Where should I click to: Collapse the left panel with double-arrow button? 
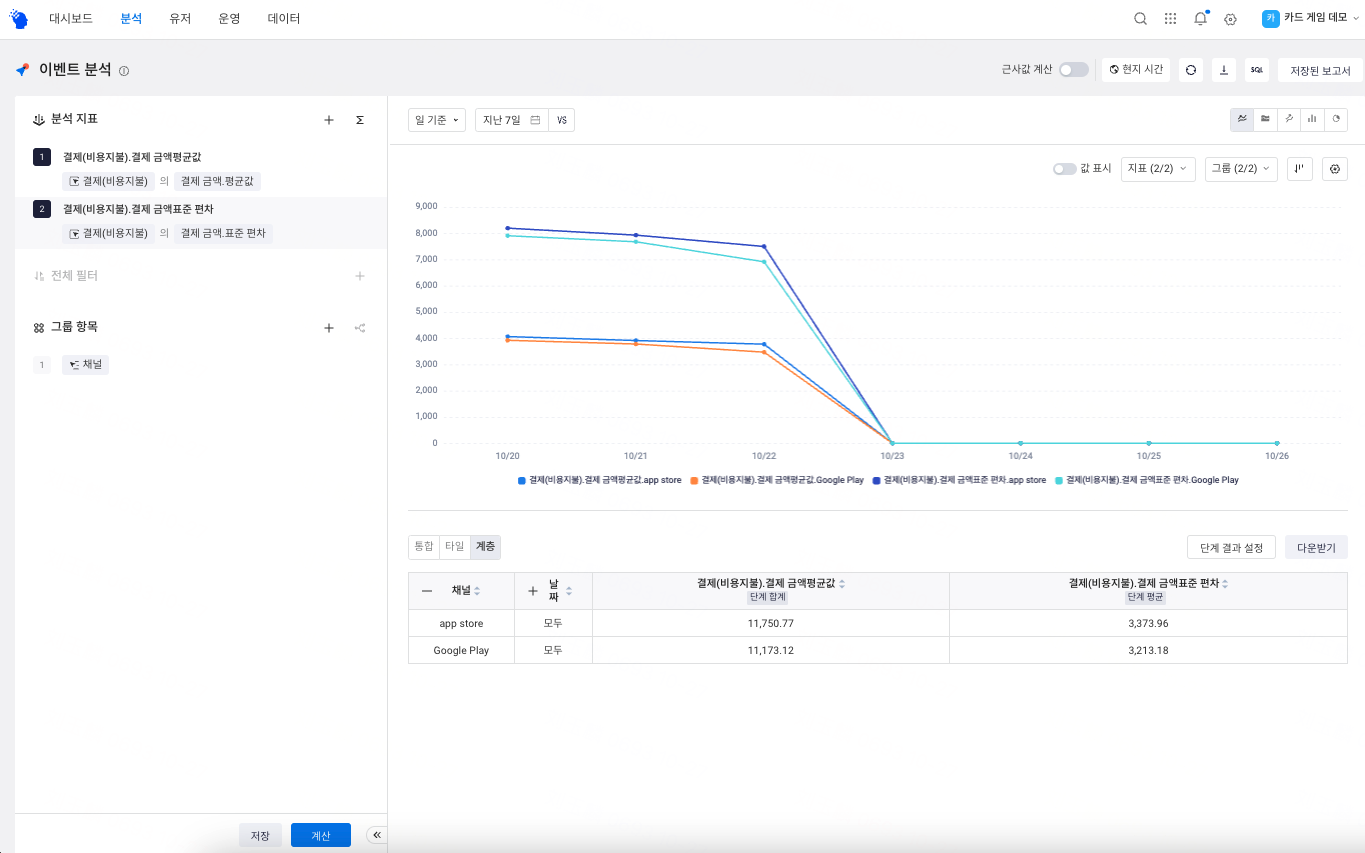[377, 835]
